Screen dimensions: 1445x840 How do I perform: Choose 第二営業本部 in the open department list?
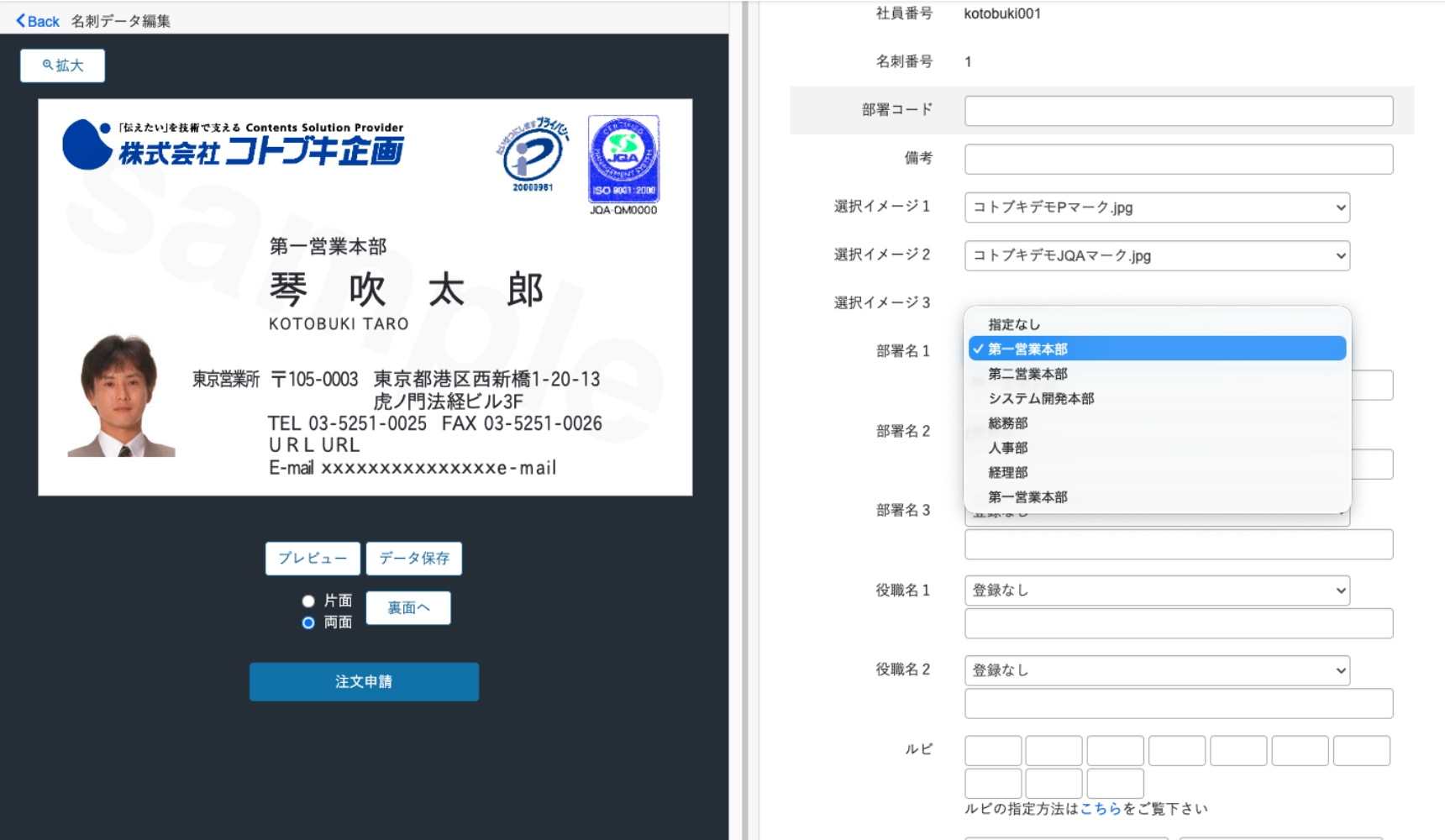tap(1027, 373)
